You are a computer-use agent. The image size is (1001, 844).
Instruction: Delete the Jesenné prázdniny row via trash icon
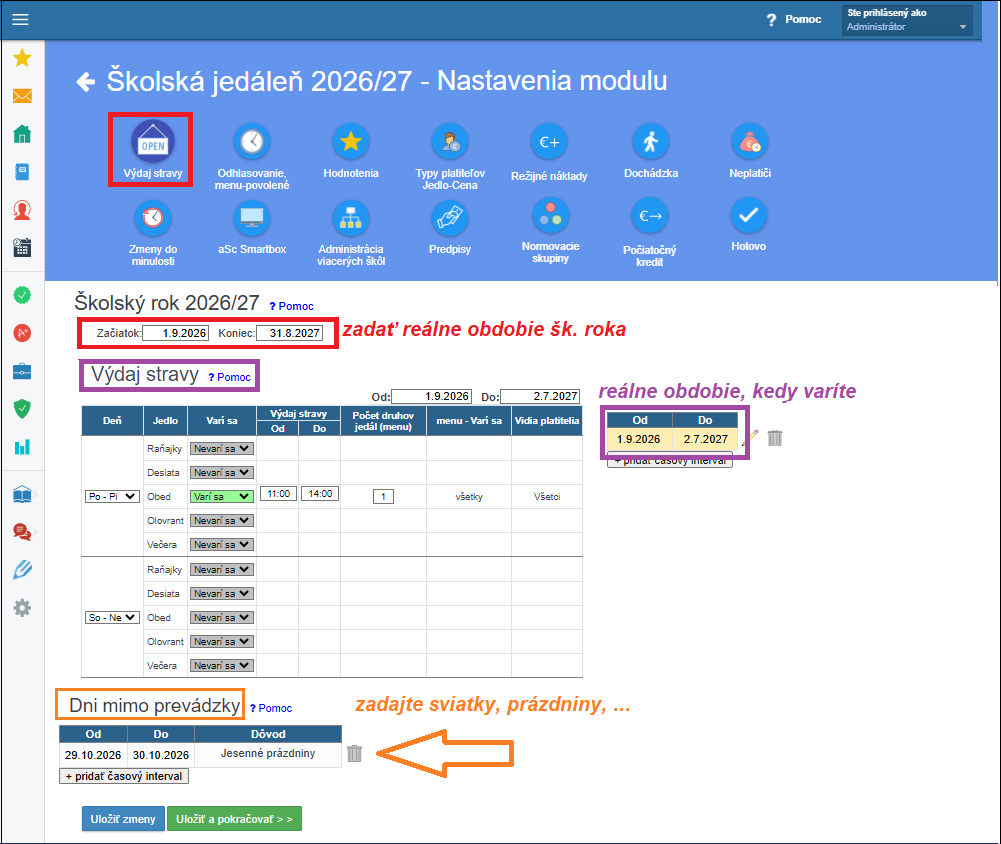(x=354, y=753)
